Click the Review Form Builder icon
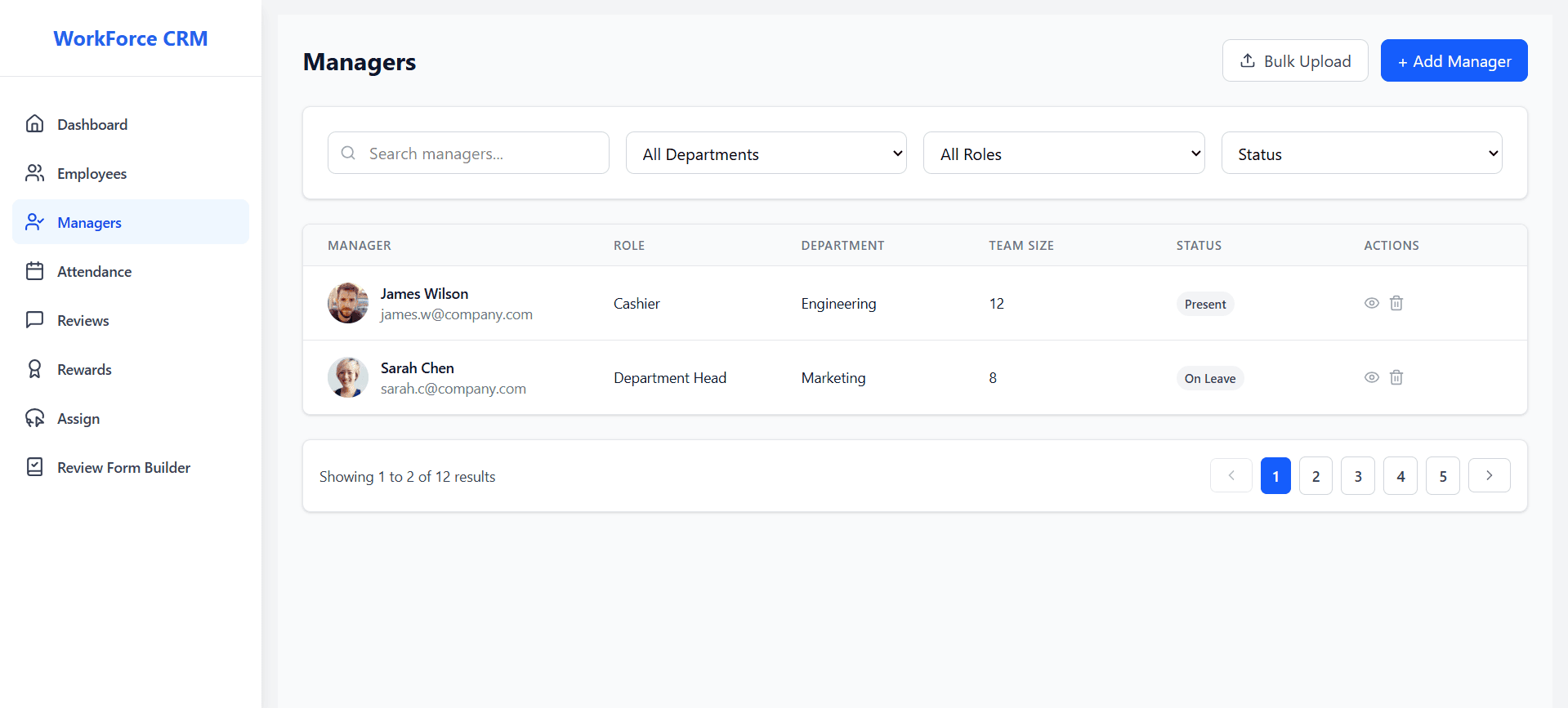This screenshot has height=708, width=1568. tap(34, 467)
